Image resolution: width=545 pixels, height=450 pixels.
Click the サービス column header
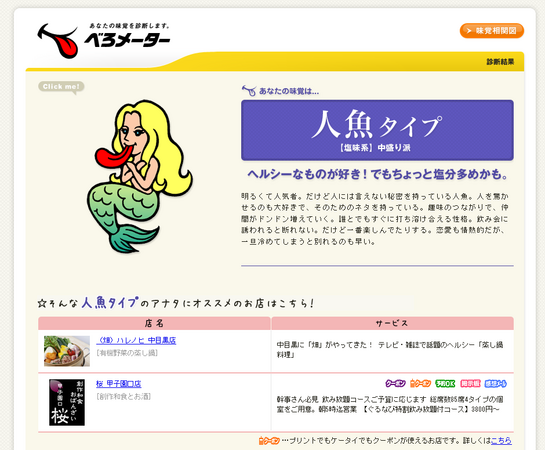click(392, 323)
